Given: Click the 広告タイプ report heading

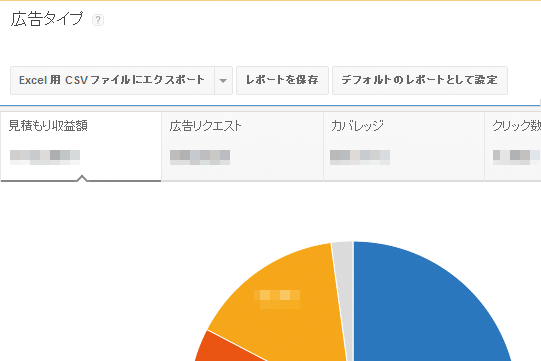Looking at the screenshot, I should pyautogui.click(x=47, y=19).
